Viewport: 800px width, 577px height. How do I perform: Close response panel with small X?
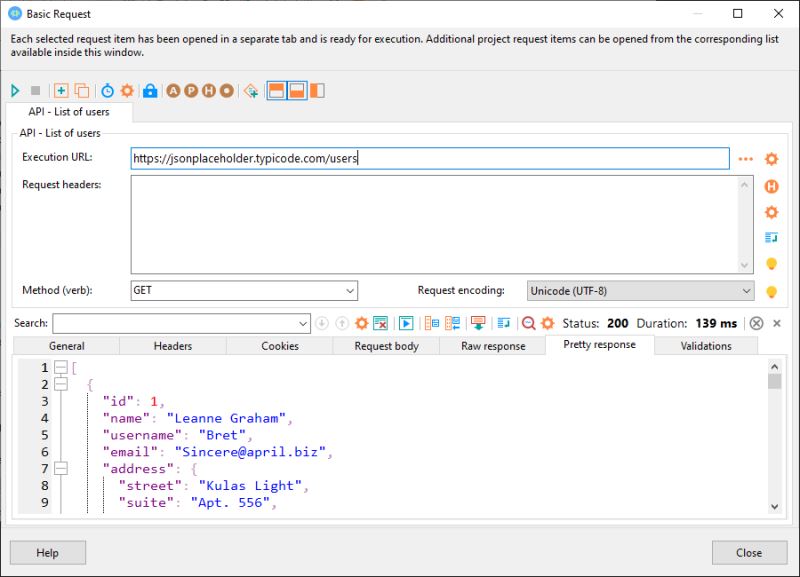777,323
